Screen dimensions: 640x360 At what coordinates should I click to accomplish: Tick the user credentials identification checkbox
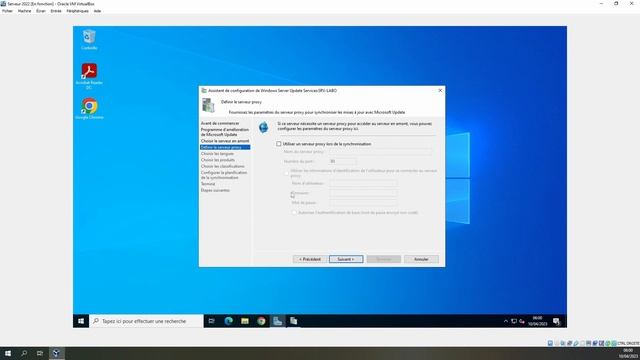click(x=287, y=173)
